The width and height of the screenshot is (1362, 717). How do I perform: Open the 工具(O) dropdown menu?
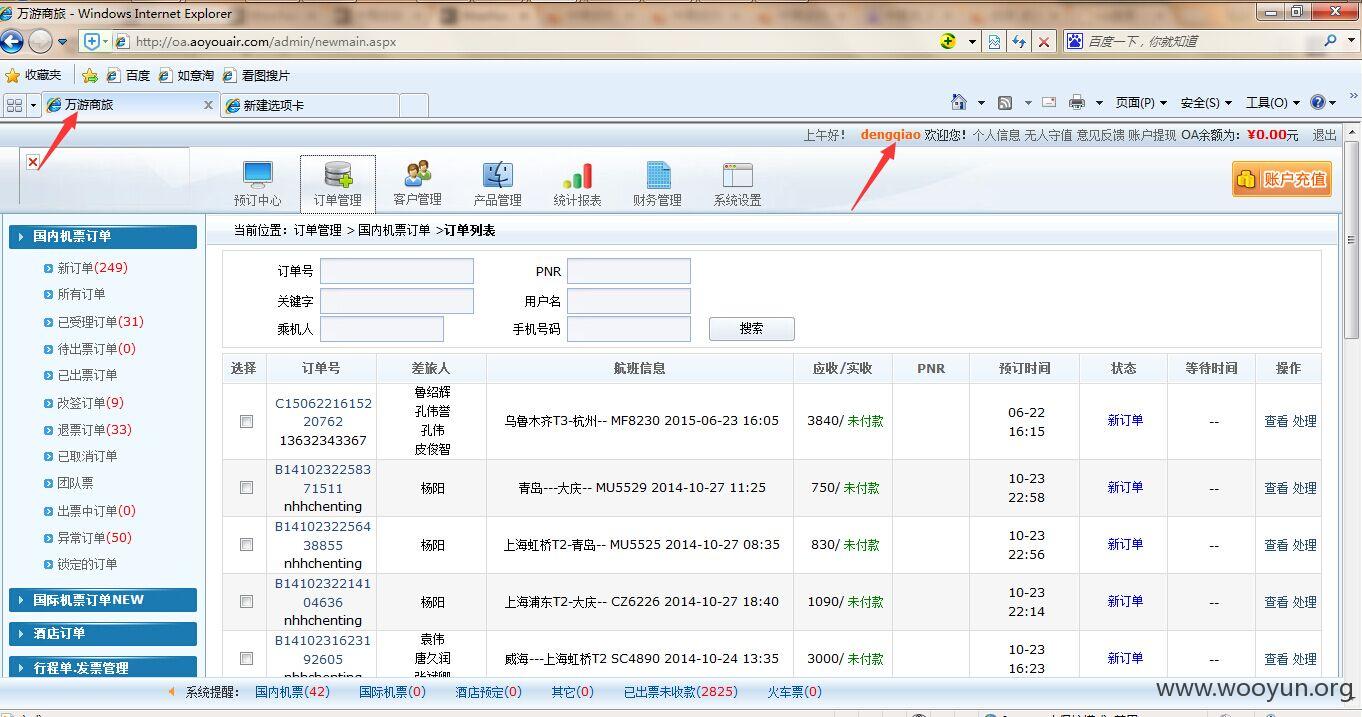(1272, 102)
